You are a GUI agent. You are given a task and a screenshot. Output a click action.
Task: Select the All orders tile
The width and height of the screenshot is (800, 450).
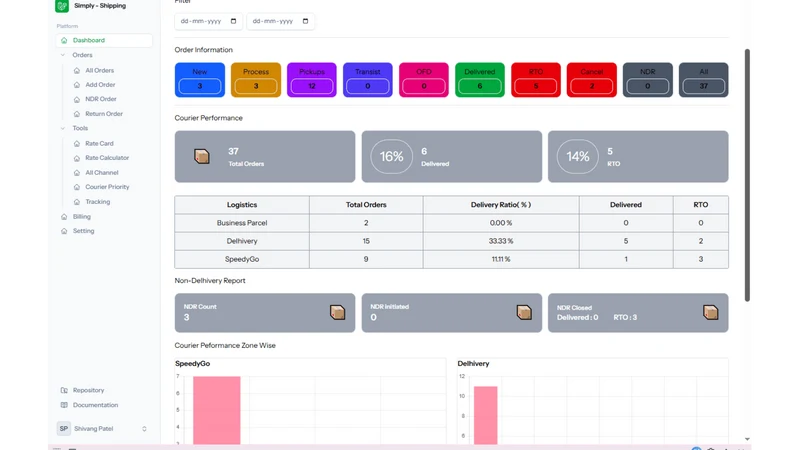coord(704,80)
